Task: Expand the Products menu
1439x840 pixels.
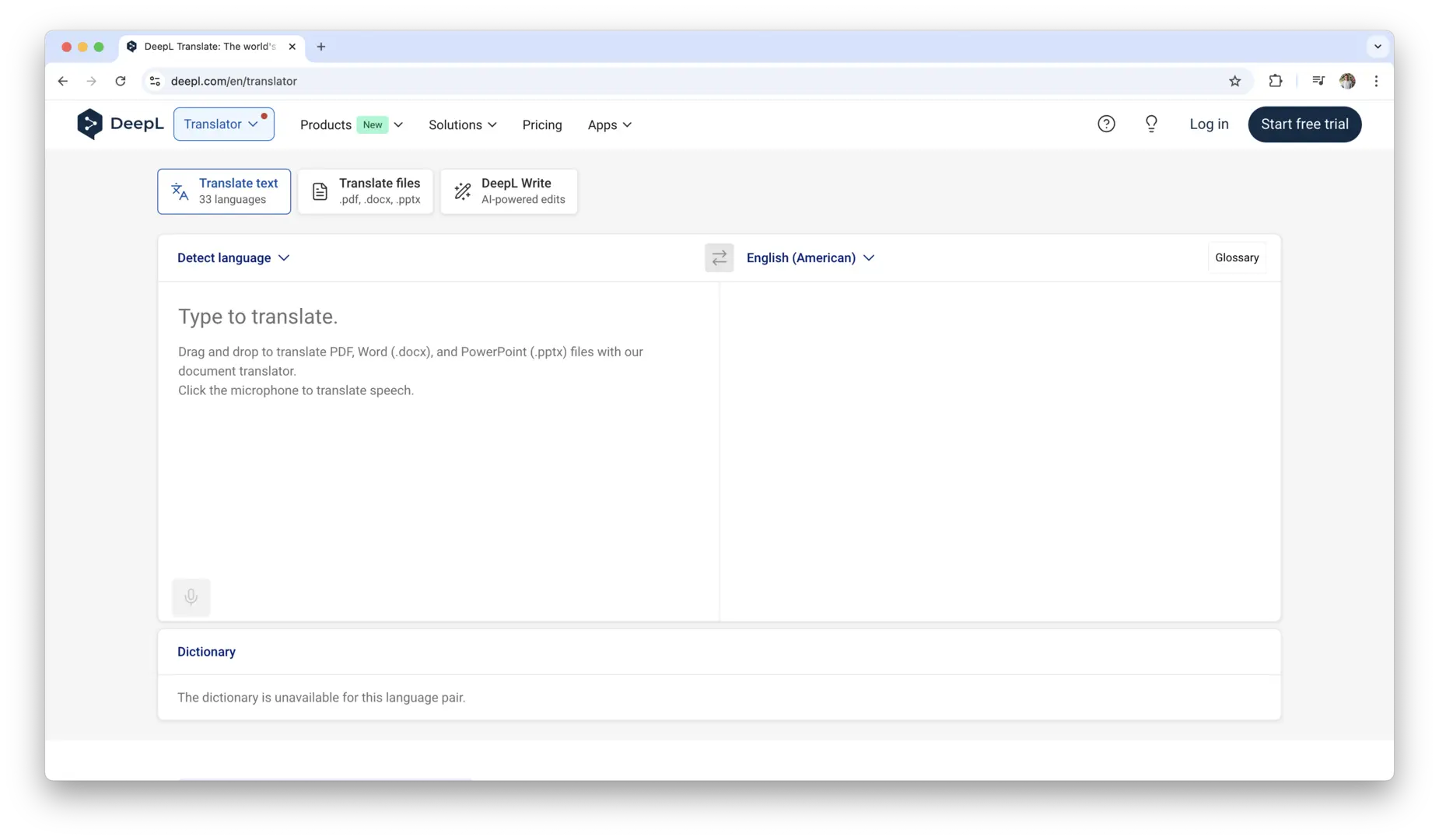Action: [352, 124]
